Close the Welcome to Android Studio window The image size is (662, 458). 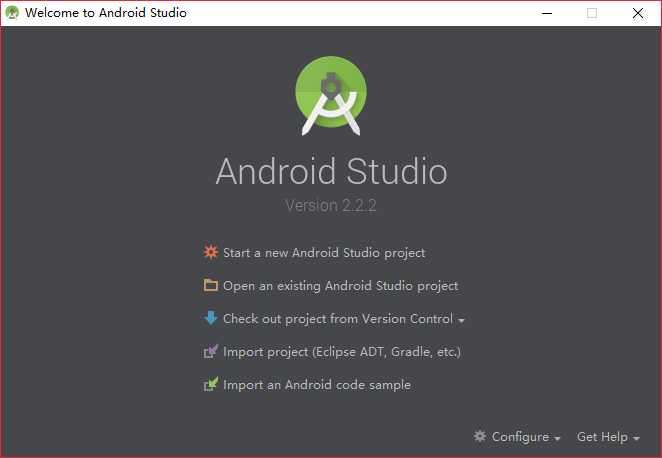[638, 13]
